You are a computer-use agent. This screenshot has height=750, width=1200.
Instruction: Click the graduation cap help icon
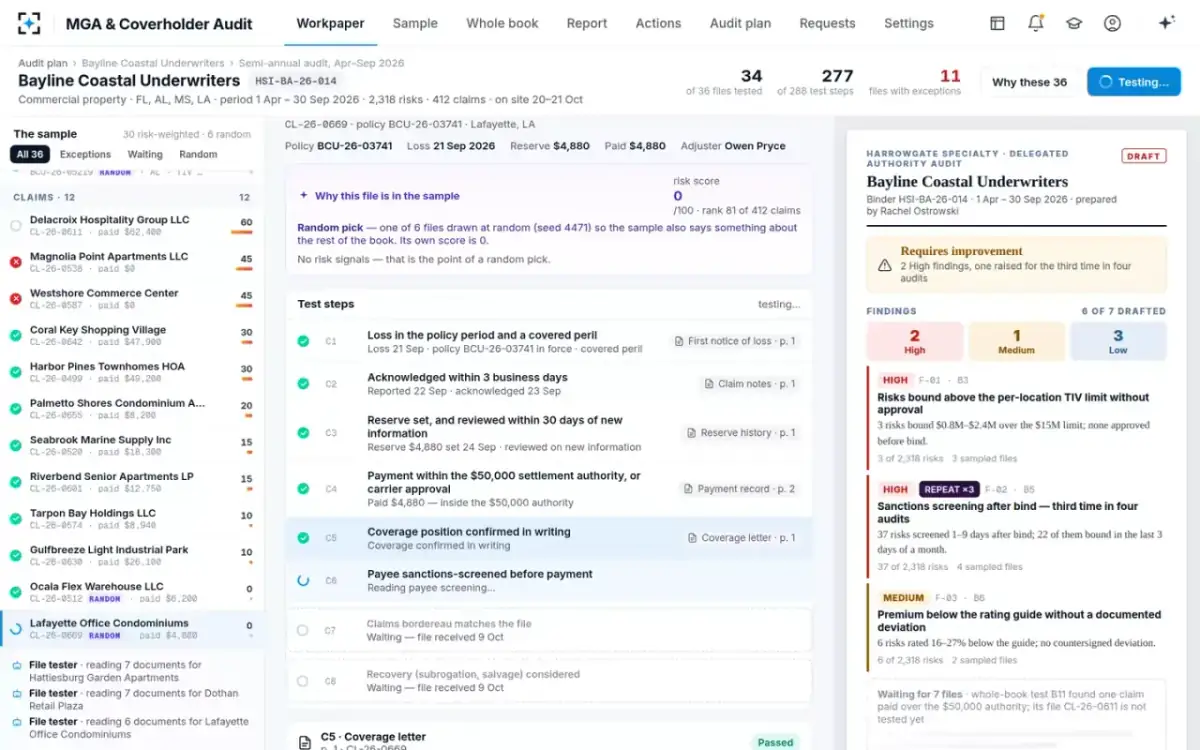pos(1074,23)
